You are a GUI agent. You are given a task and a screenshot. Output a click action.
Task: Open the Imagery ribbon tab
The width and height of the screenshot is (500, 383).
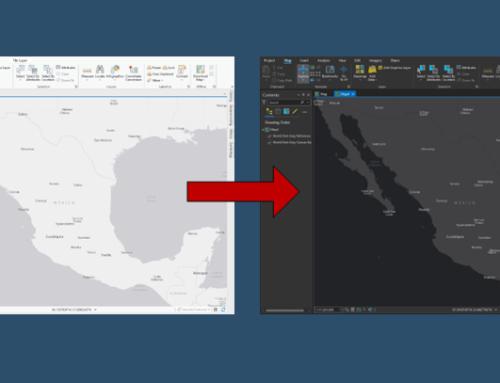tap(375, 61)
